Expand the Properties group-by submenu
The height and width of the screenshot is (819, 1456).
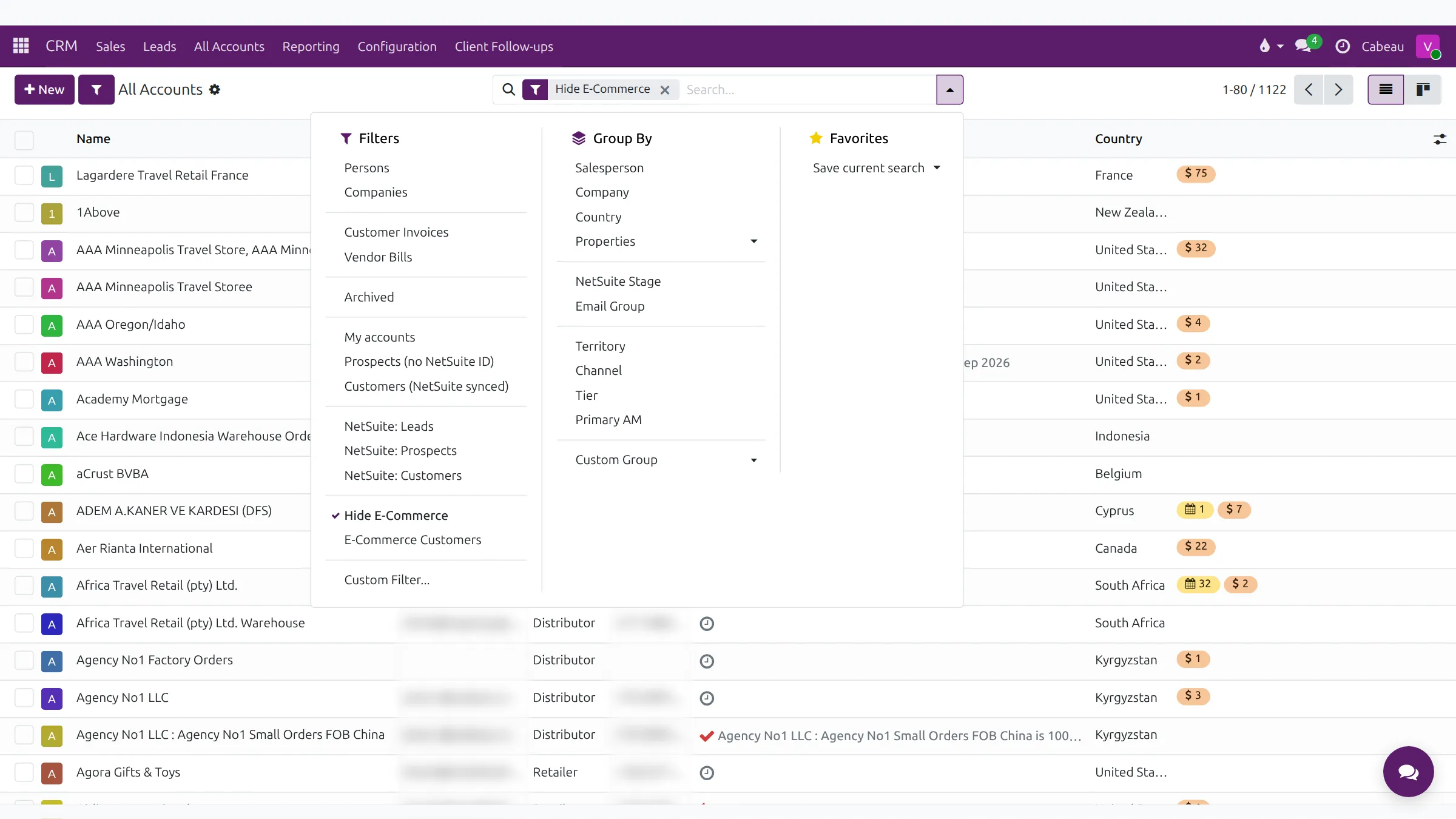666,241
